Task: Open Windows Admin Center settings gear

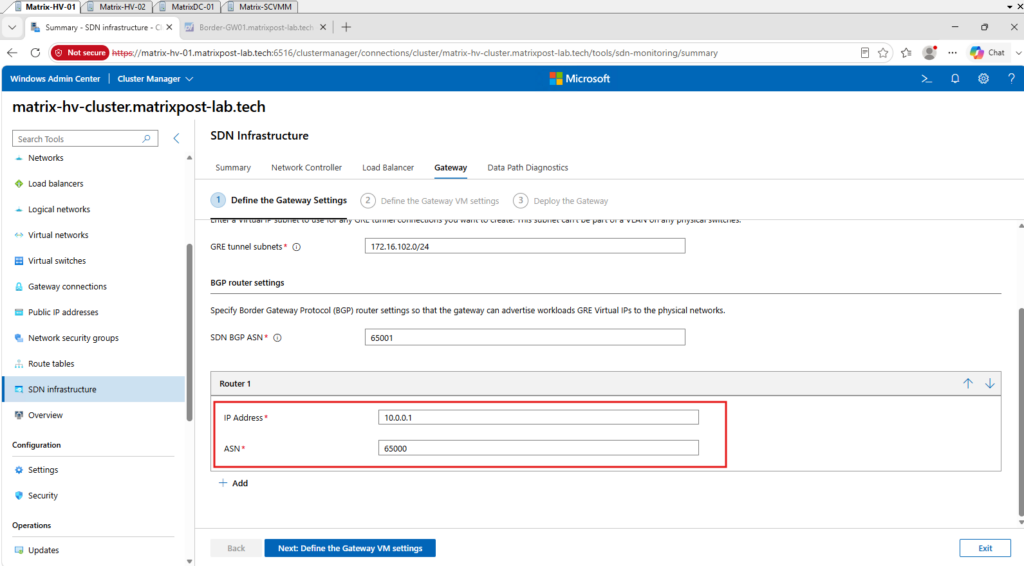Action: [x=983, y=79]
